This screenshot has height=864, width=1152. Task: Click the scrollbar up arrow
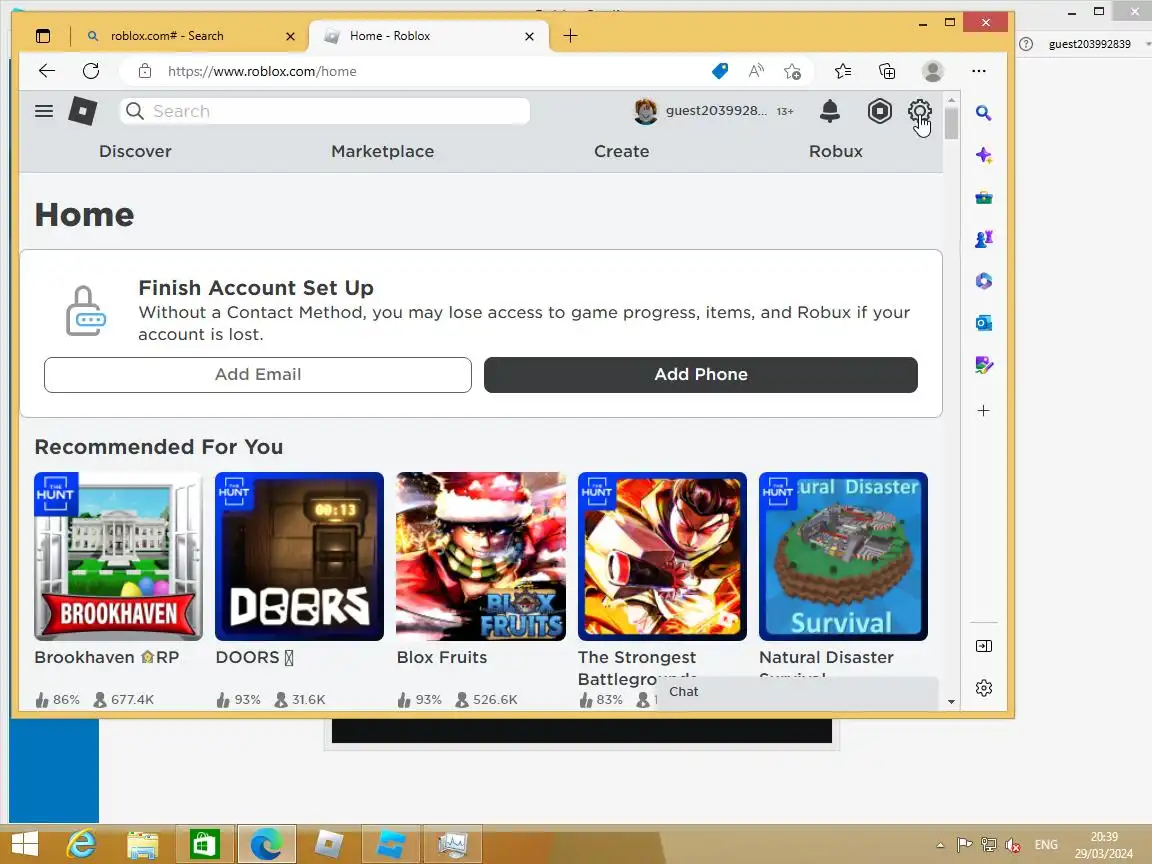[951, 99]
